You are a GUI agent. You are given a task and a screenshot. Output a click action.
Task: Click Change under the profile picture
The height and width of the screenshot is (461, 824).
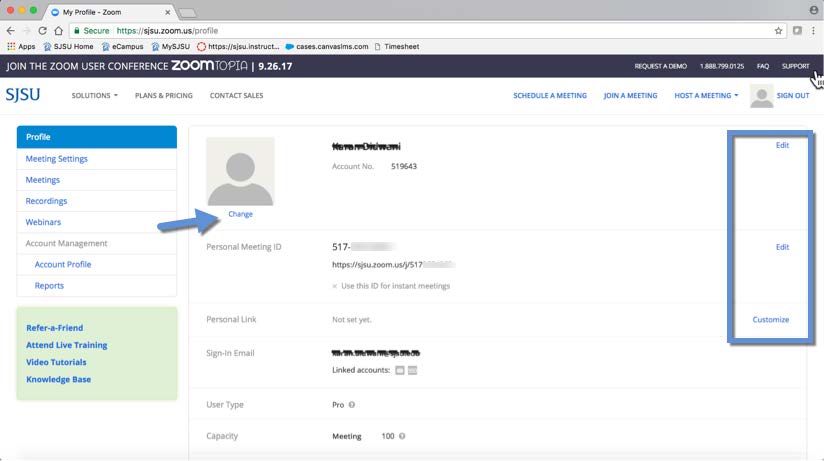(x=240, y=214)
